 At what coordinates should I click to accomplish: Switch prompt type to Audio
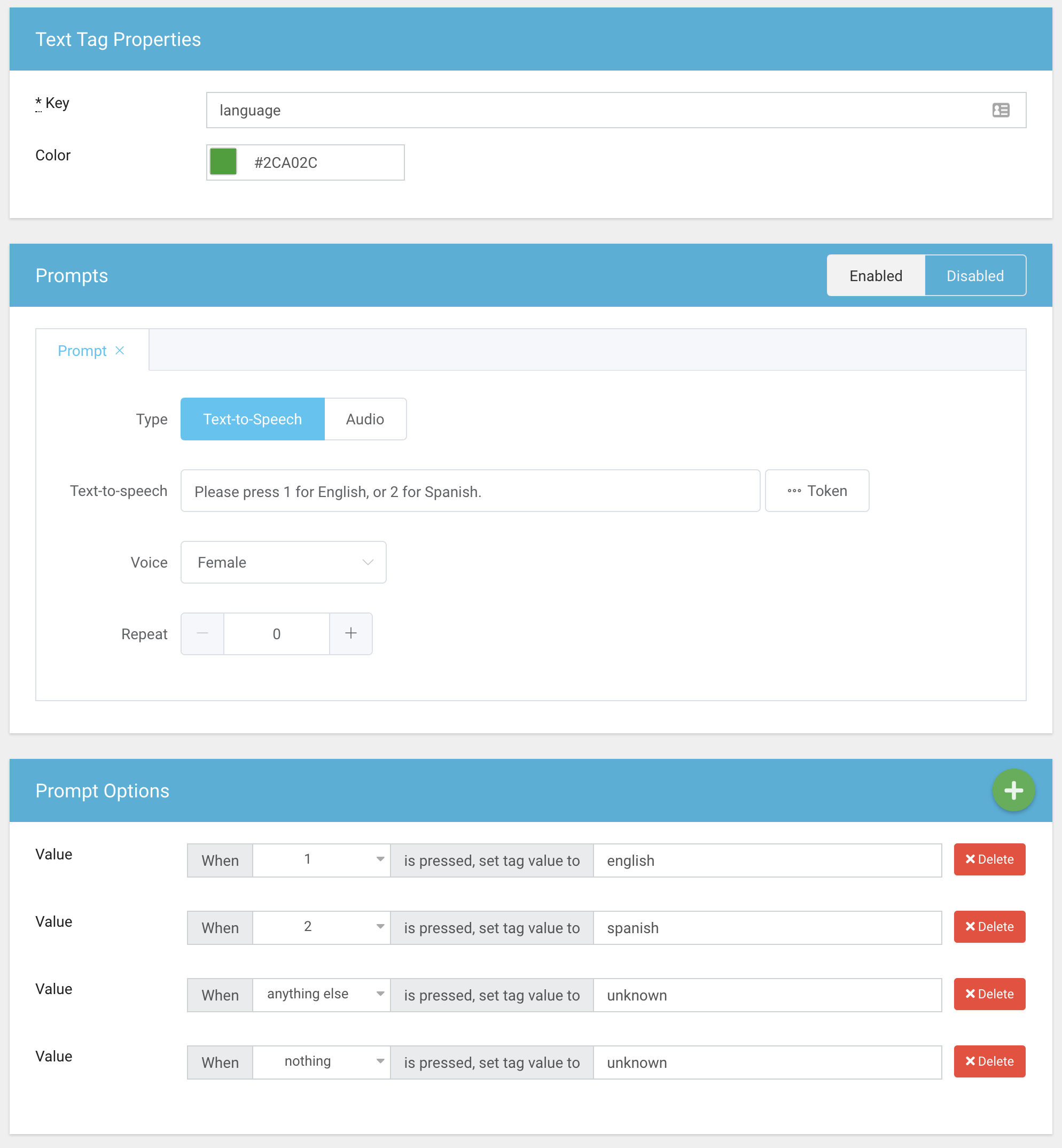[x=365, y=419]
